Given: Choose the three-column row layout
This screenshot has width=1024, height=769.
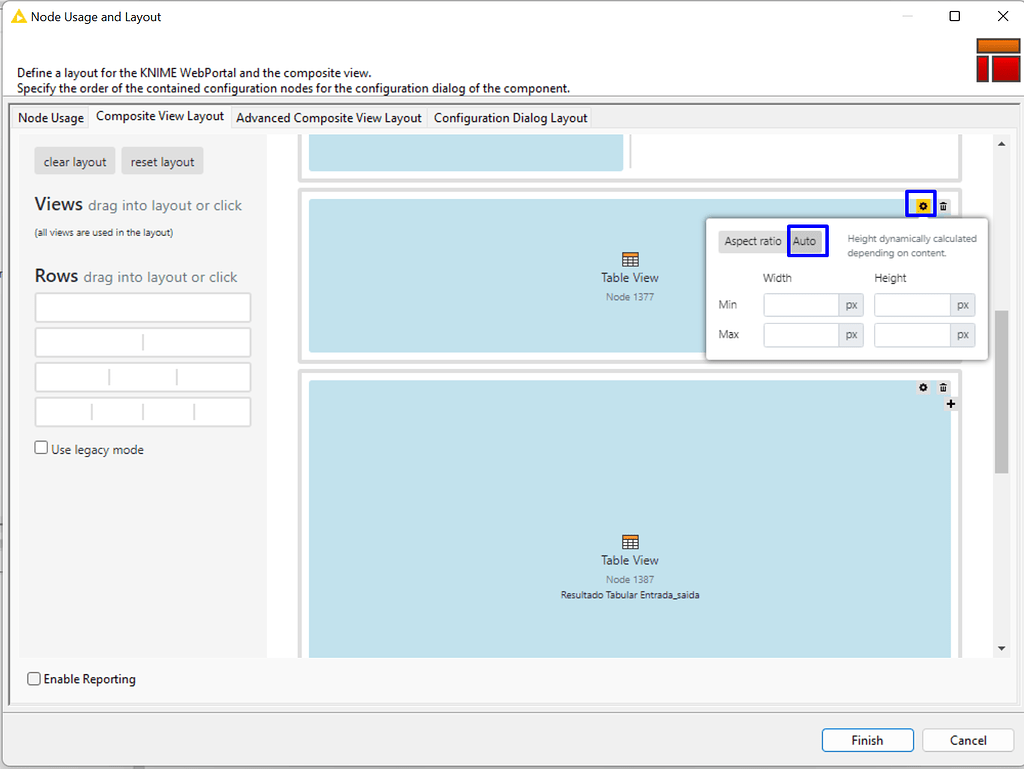Looking at the screenshot, I should [142, 377].
